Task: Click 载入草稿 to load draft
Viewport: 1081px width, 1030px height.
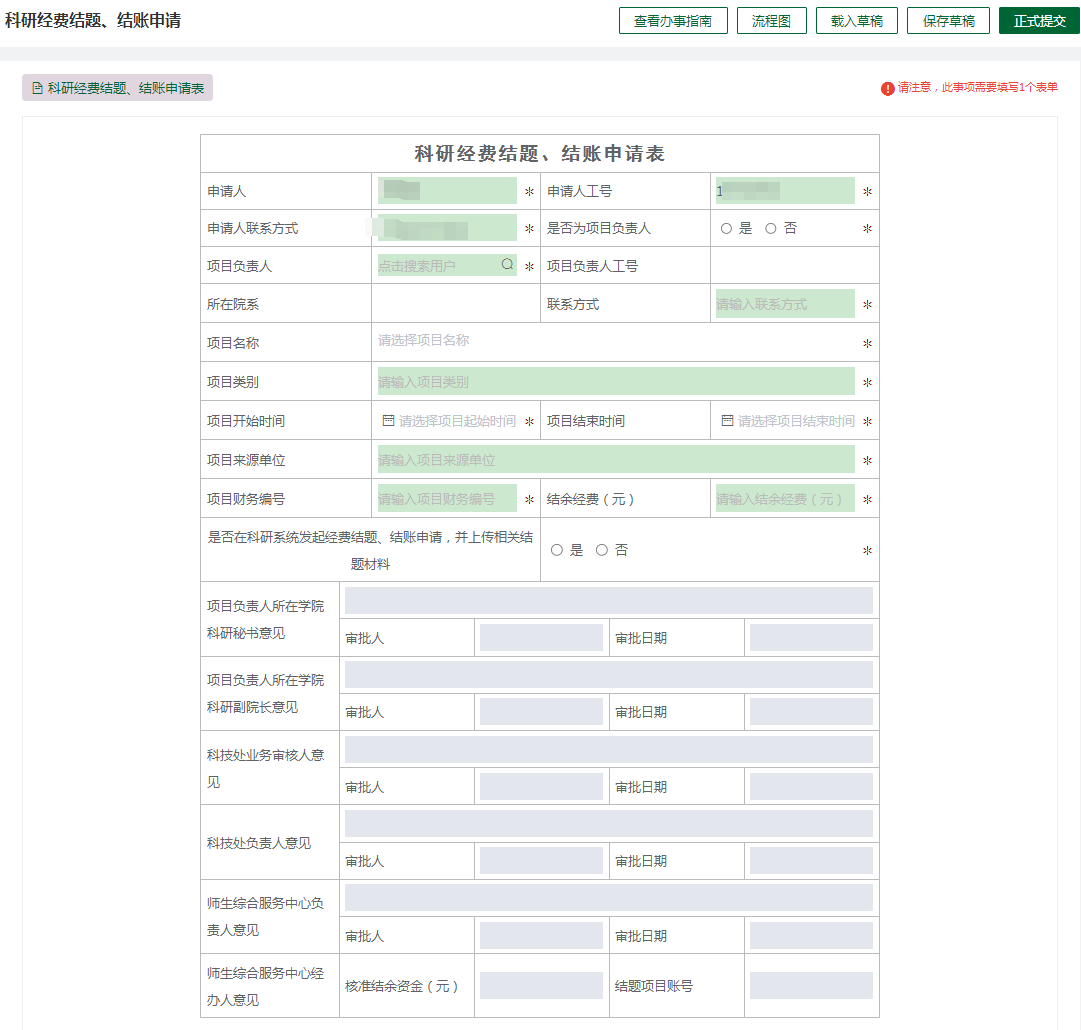Action: (857, 21)
